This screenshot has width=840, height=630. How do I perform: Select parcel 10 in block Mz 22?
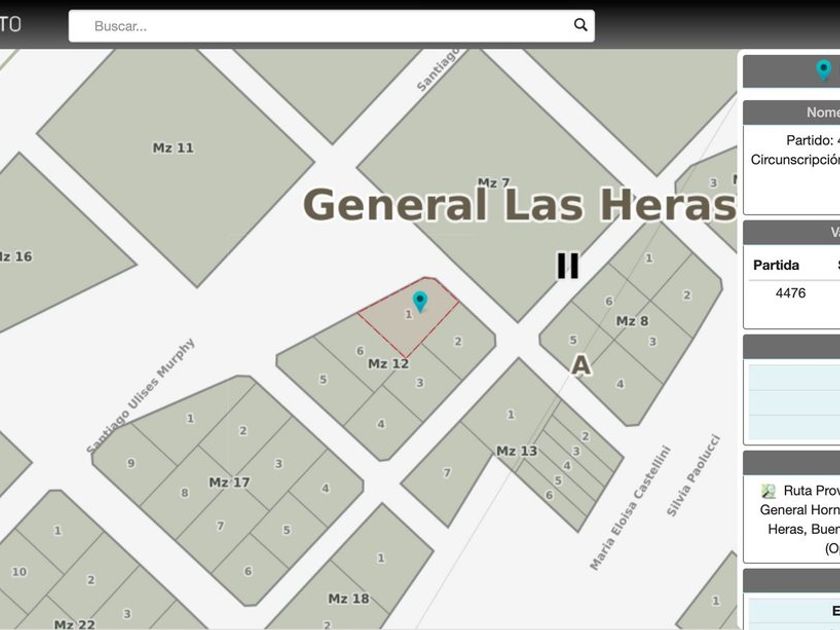point(20,572)
